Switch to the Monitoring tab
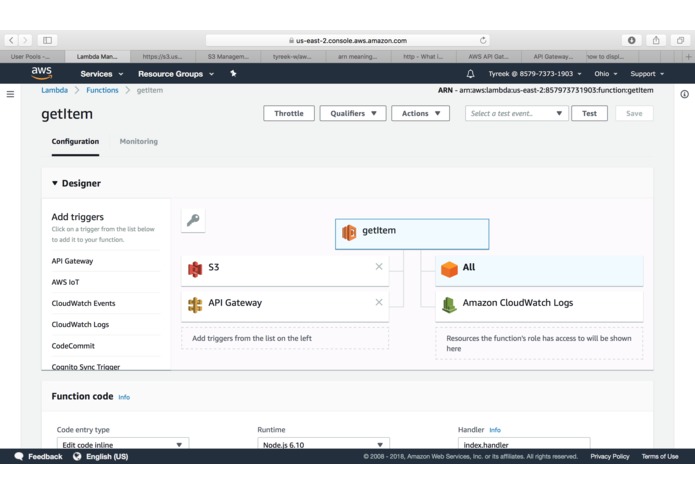 pos(139,142)
